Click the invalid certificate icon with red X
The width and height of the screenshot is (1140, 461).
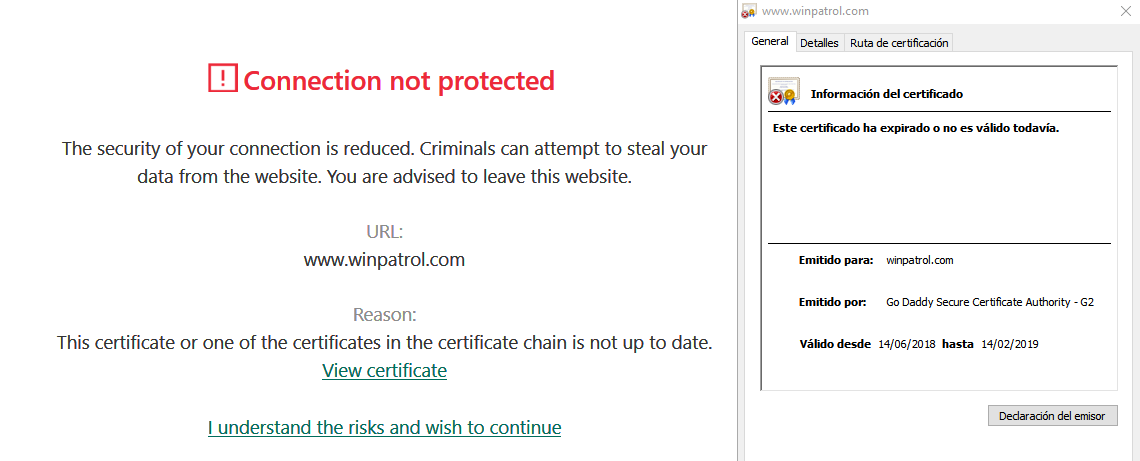pos(782,92)
